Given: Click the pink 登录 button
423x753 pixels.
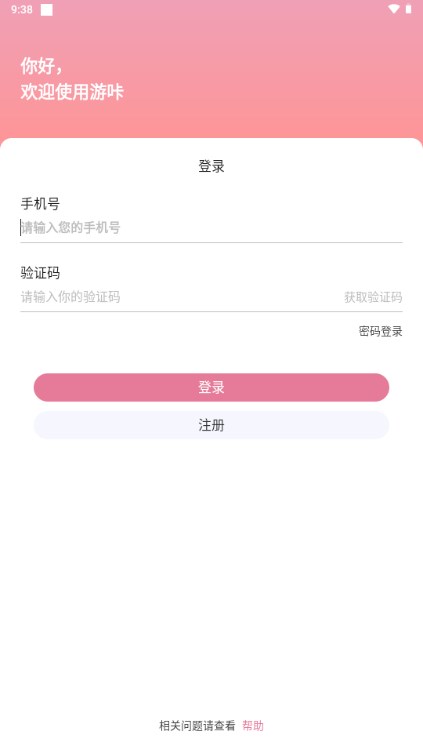Looking at the screenshot, I should pos(211,388).
